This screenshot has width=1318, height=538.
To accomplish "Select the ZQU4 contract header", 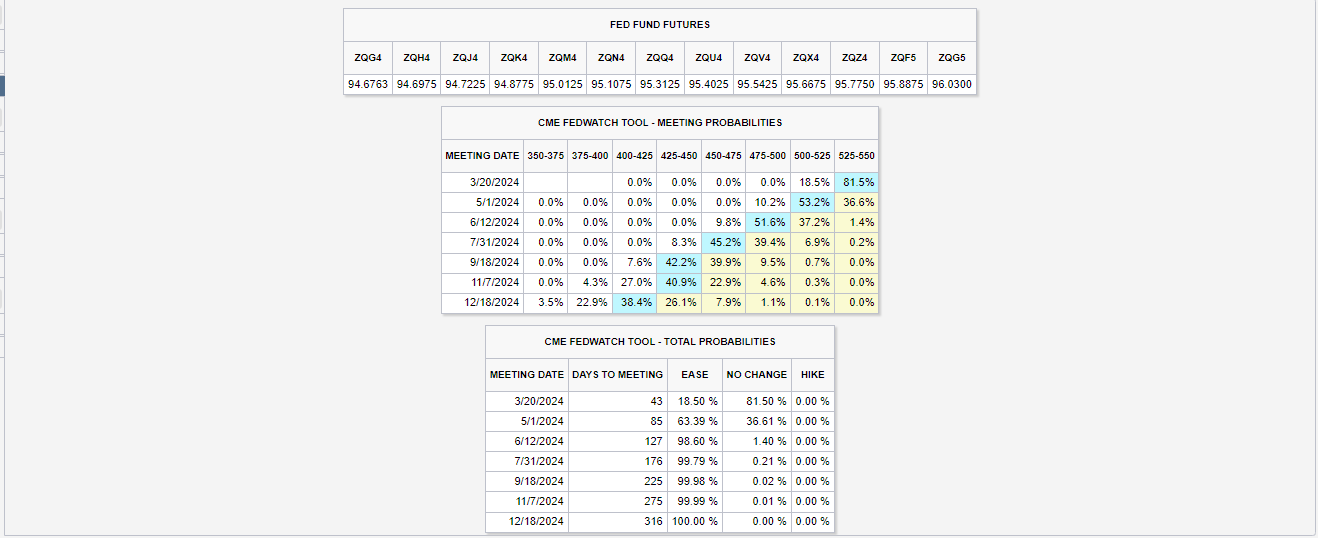I will point(709,58).
